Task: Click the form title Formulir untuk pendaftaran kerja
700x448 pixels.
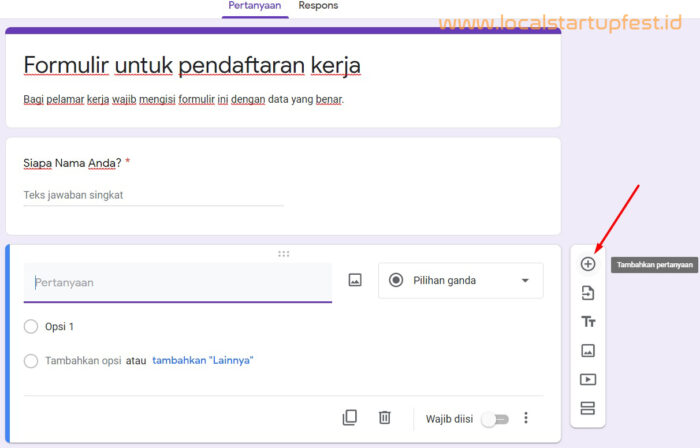Action: (192, 66)
